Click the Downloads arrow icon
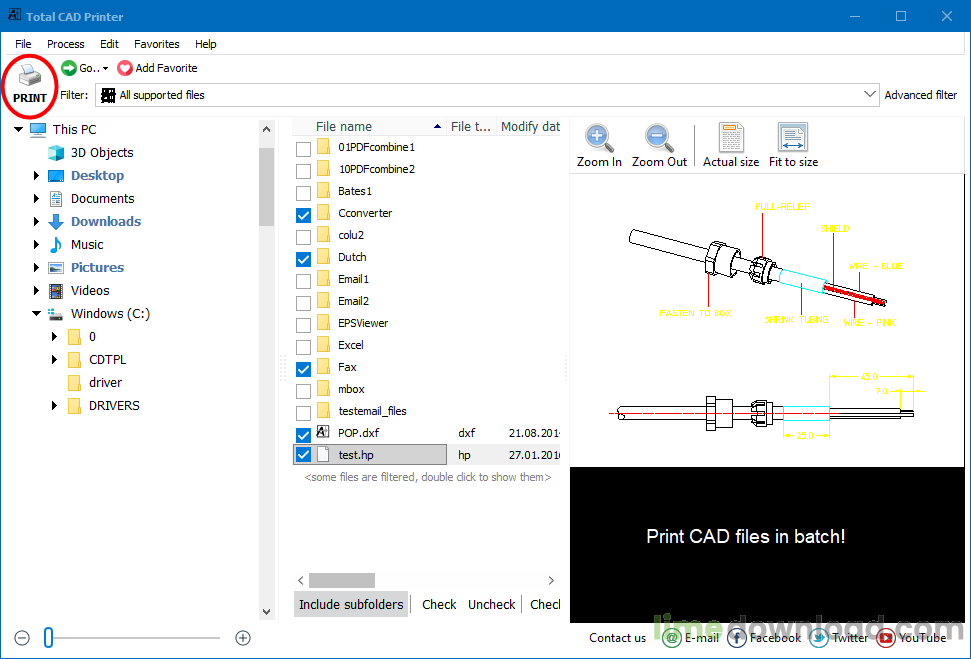The image size is (971, 659). (x=56, y=222)
